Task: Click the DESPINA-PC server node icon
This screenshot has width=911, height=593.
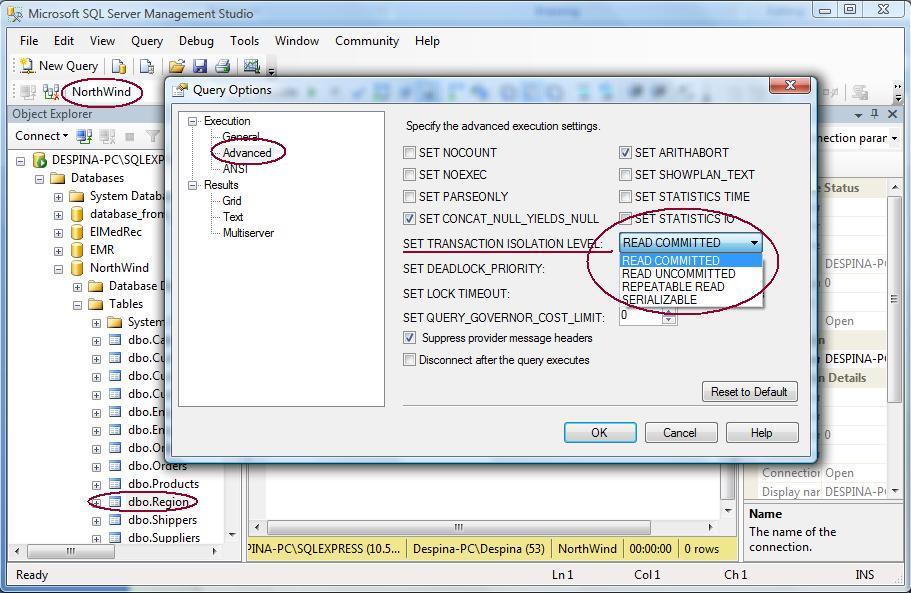Action: coord(40,160)
